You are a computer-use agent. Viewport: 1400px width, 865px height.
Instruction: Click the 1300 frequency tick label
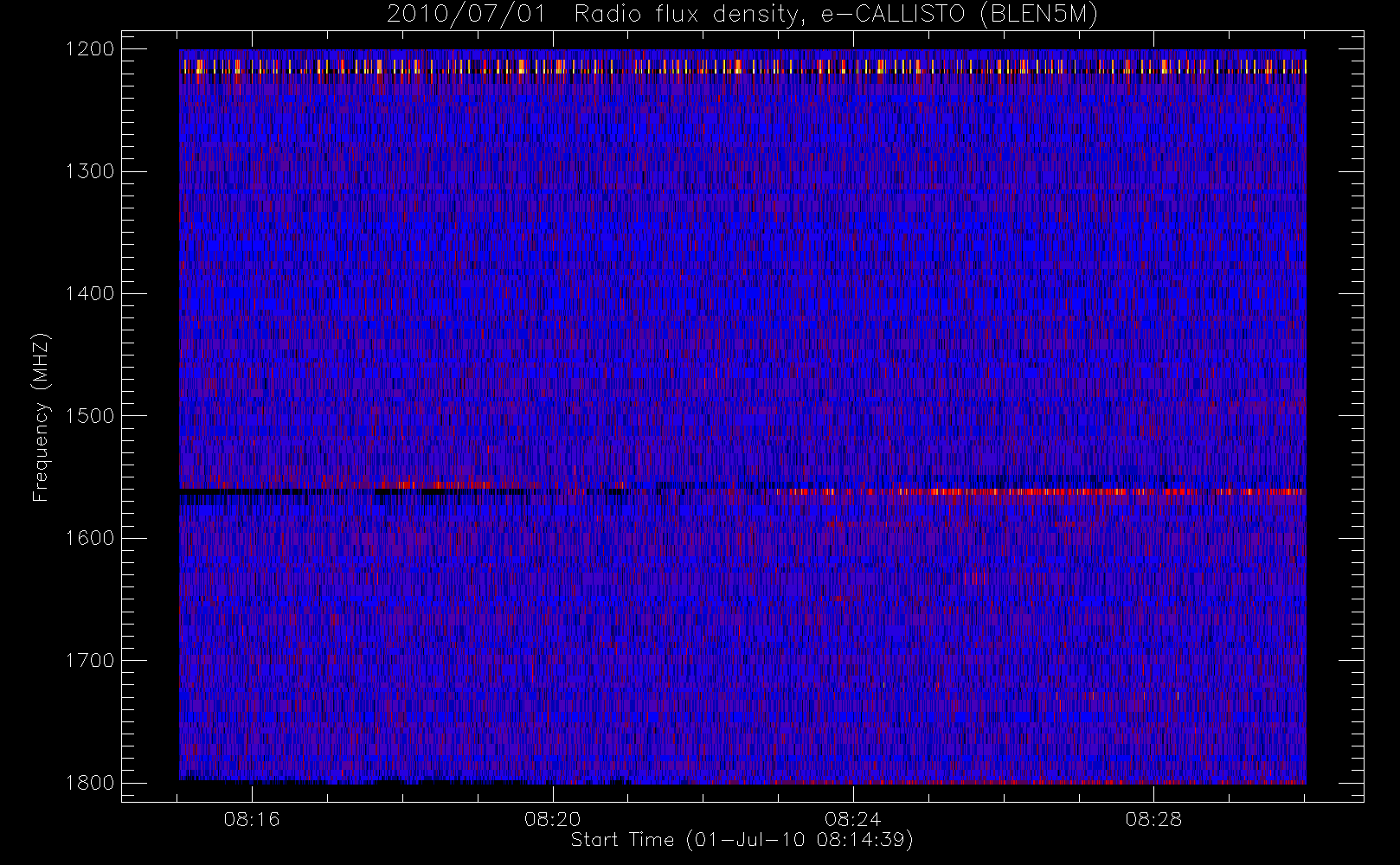90,171
